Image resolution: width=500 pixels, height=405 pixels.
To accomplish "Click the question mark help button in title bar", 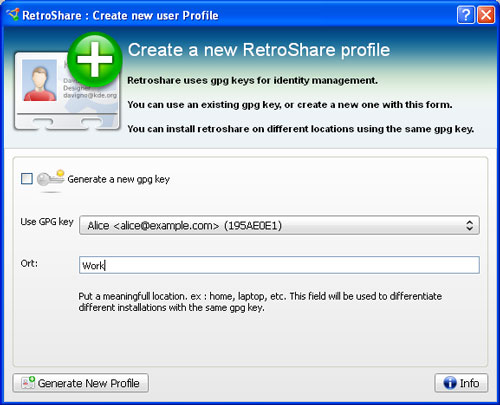I will coord(466,15).
